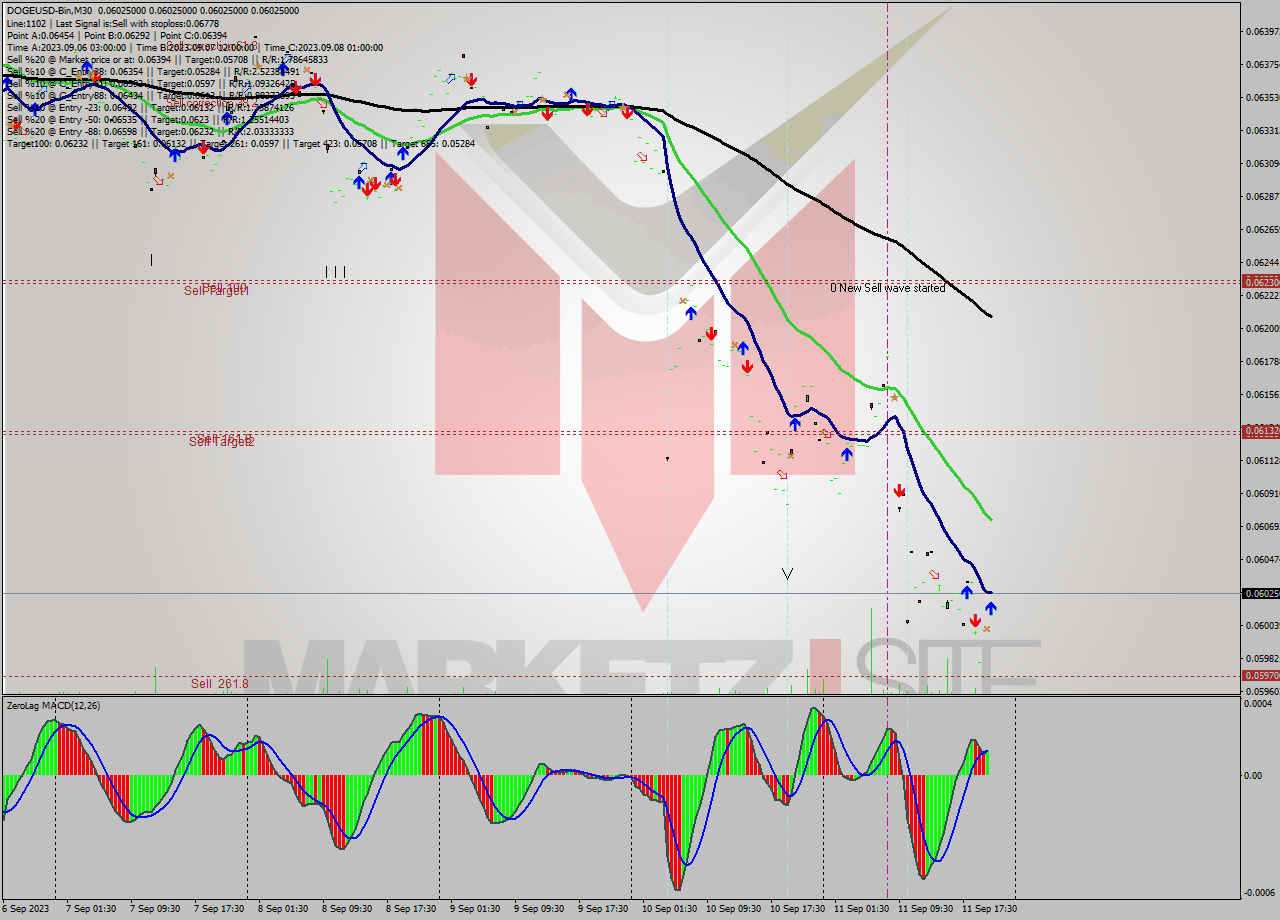This screenshot has width=1280, height=920.
Task: Click the 0.06047 price axis value
Action: 1262,559
